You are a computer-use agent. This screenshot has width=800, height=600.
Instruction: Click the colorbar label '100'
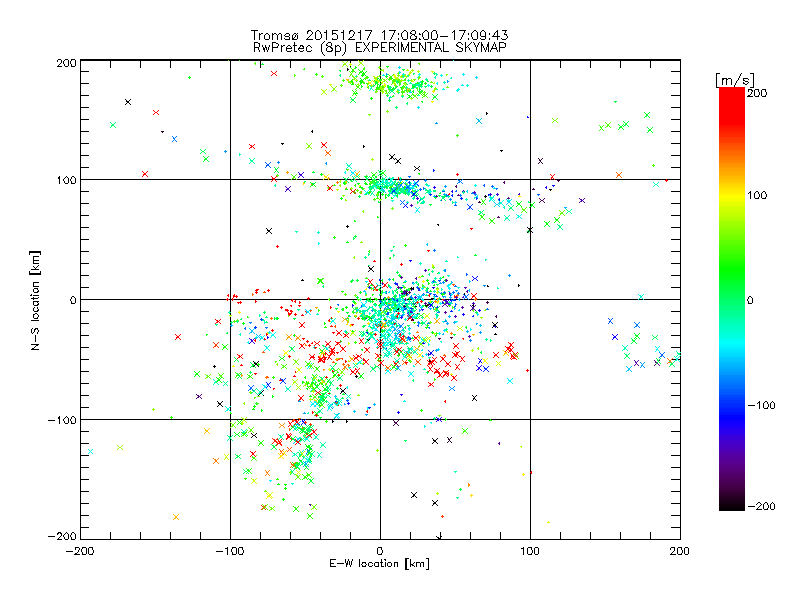tap(757, 195)
